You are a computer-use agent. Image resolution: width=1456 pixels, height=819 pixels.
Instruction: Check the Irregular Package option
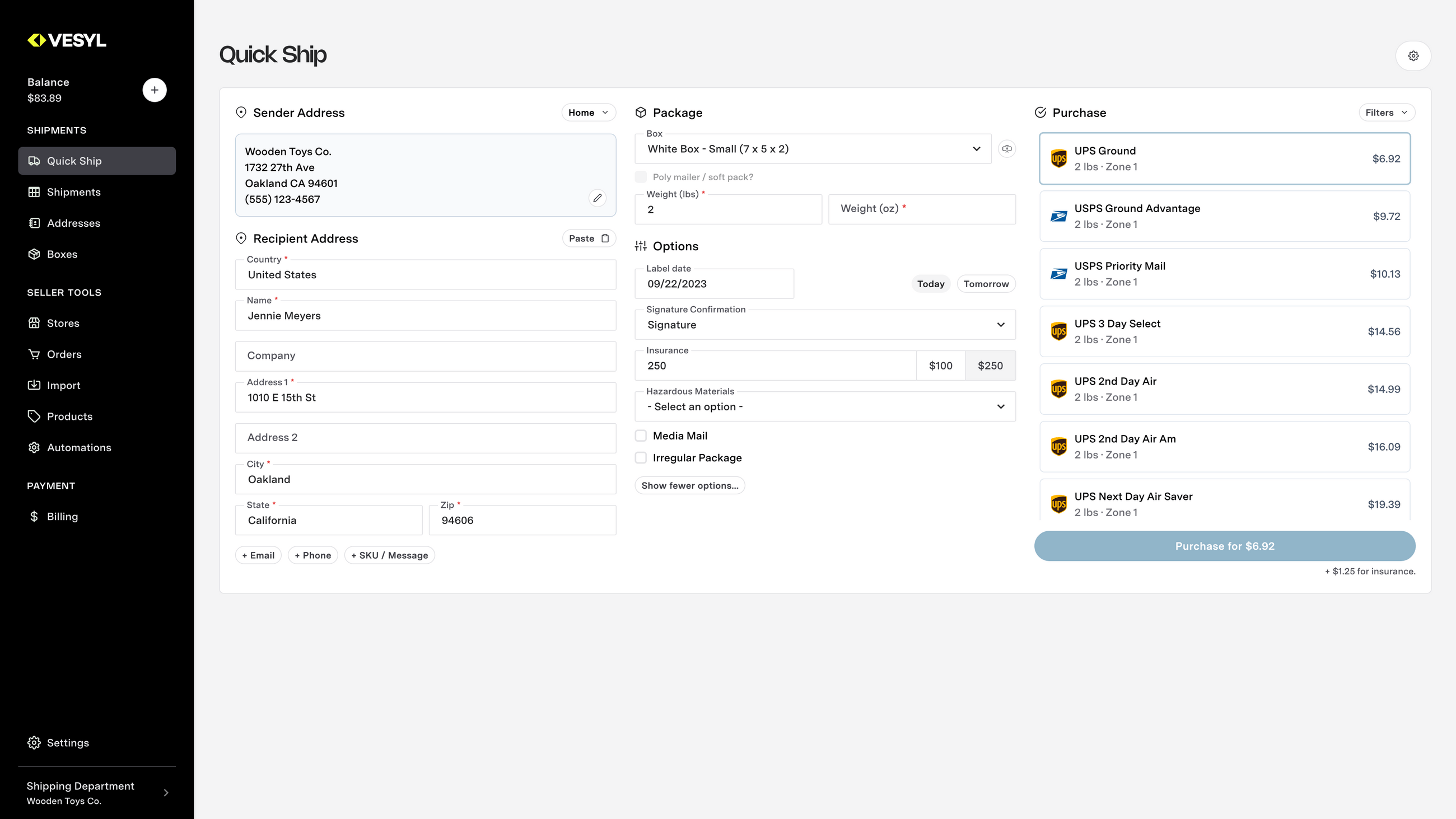(x=641, y=457)
